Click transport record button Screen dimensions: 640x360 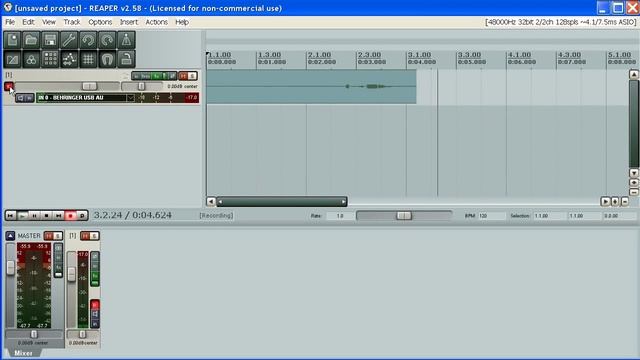[x=71, y=216]
